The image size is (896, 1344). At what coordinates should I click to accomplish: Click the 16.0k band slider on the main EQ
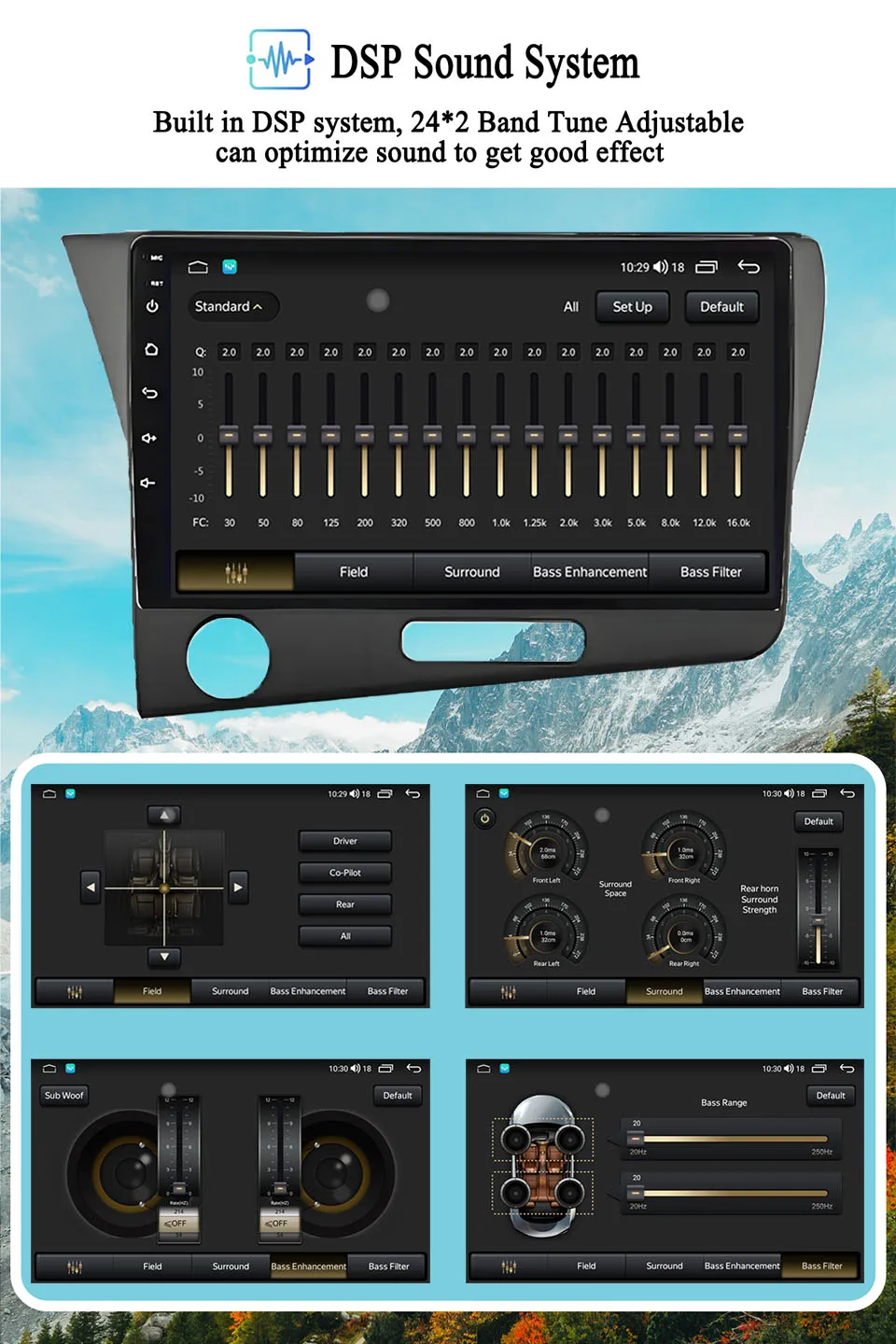(737, 435)
